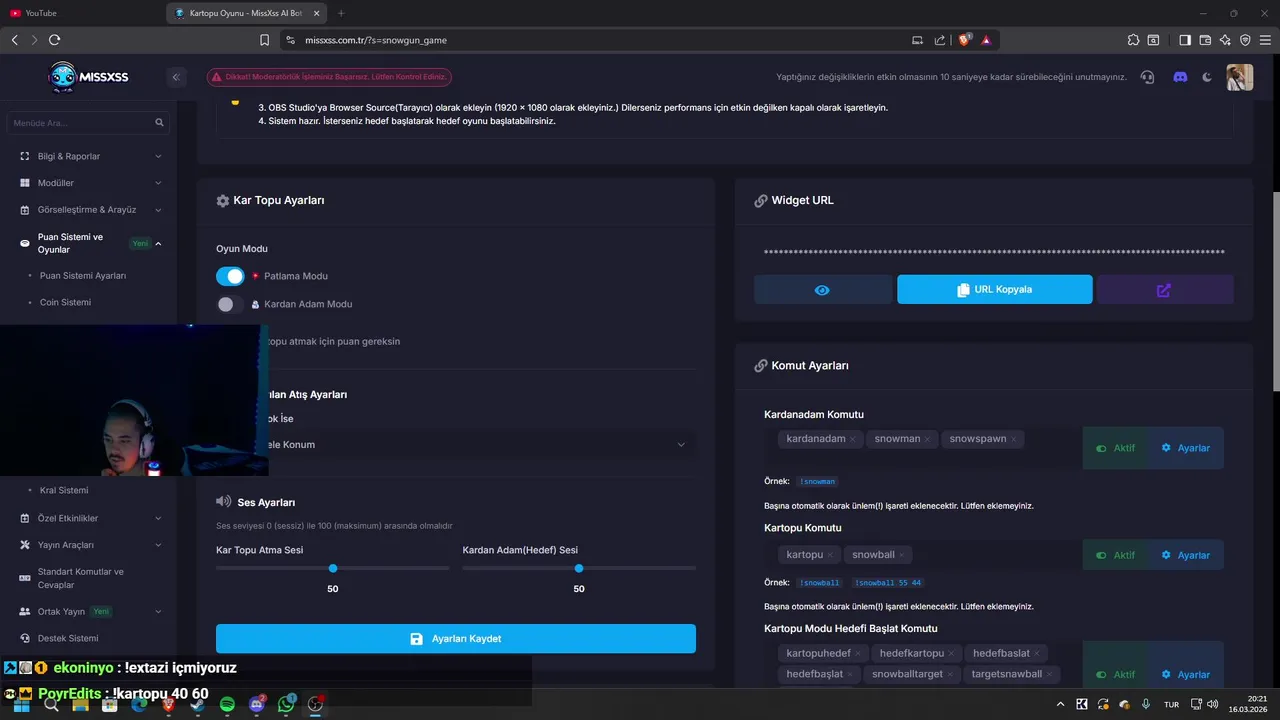Click the page vertical scrollbar thumb

(1275, 291)
